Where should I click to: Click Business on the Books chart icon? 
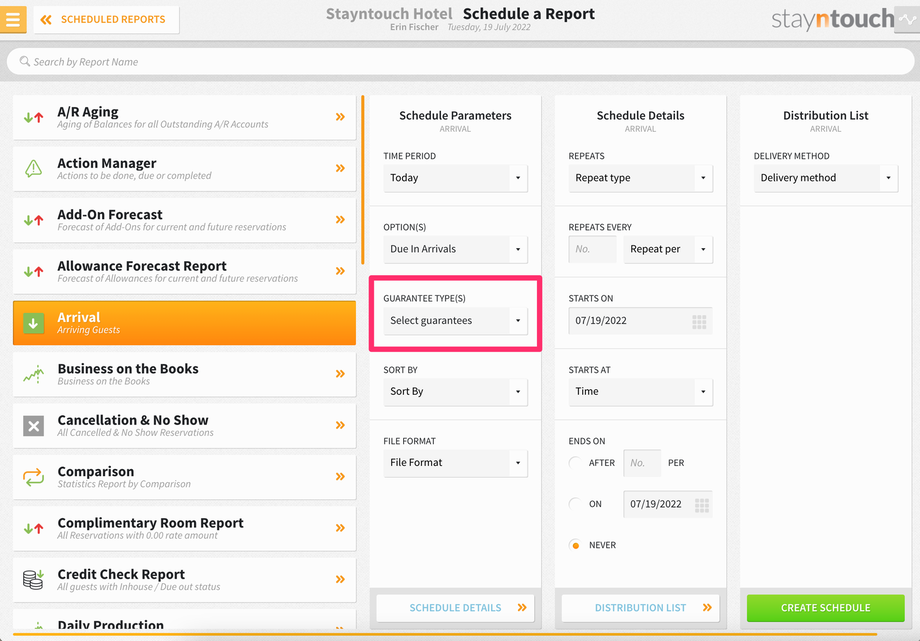pyautogui.click(x=33, y=374)
